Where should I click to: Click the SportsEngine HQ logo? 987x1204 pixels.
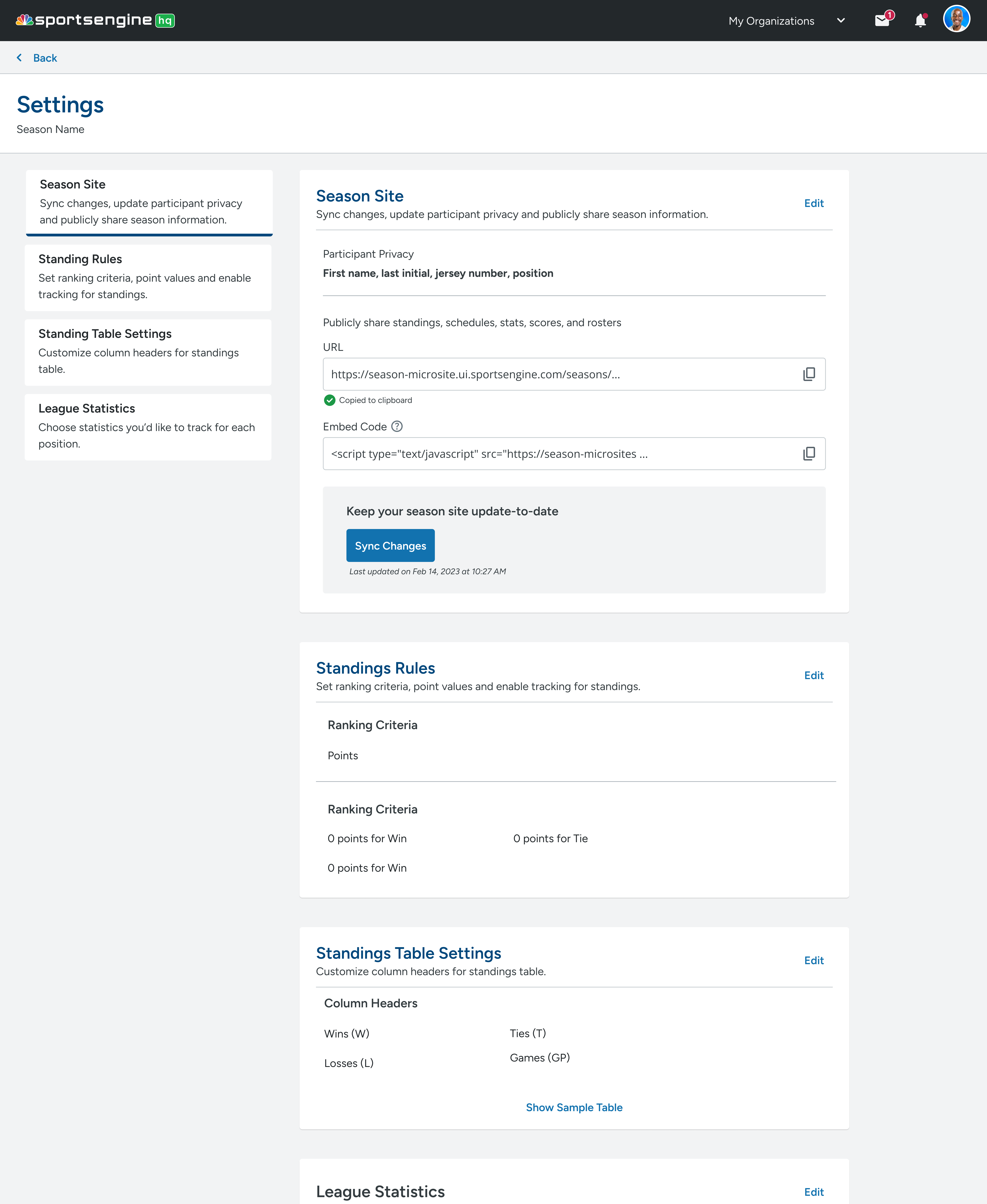click(x=95, y=20)
